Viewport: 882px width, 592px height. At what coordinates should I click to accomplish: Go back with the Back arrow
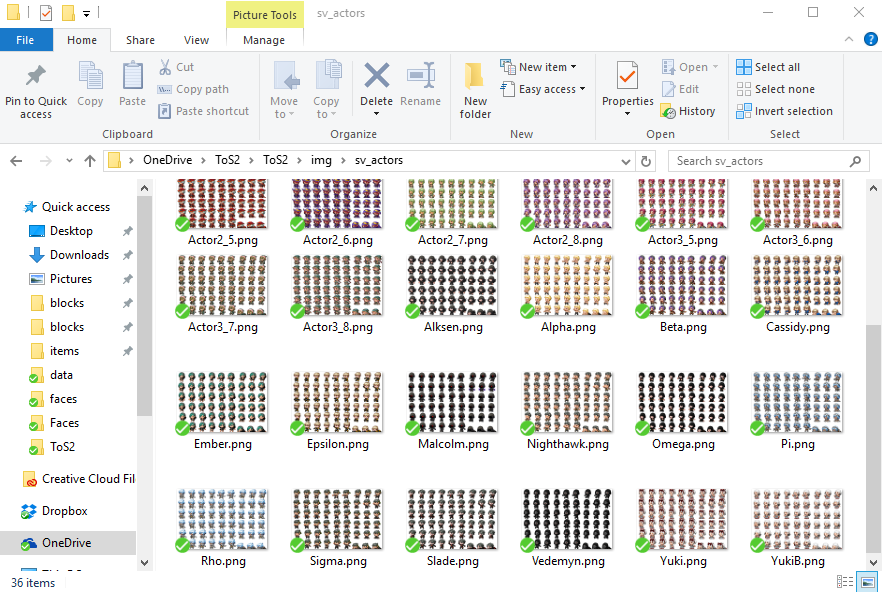pos(16,161)
